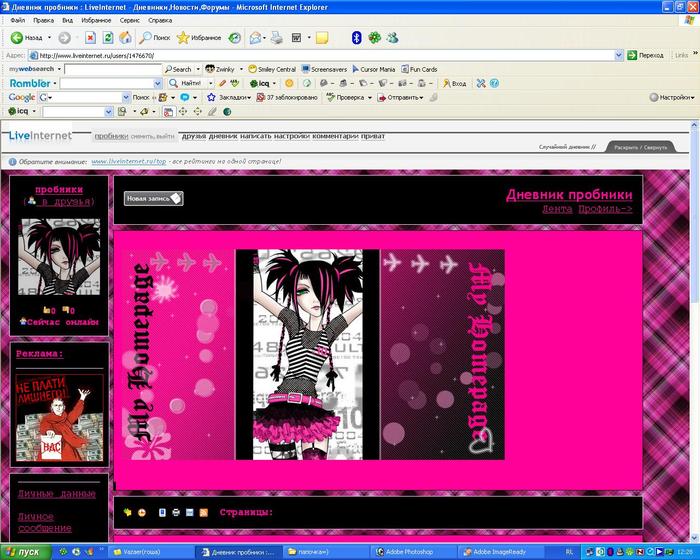The height and width of the screenshot is (560, 700).
Task: Open the Справка menu
Action: pos(160,21)
